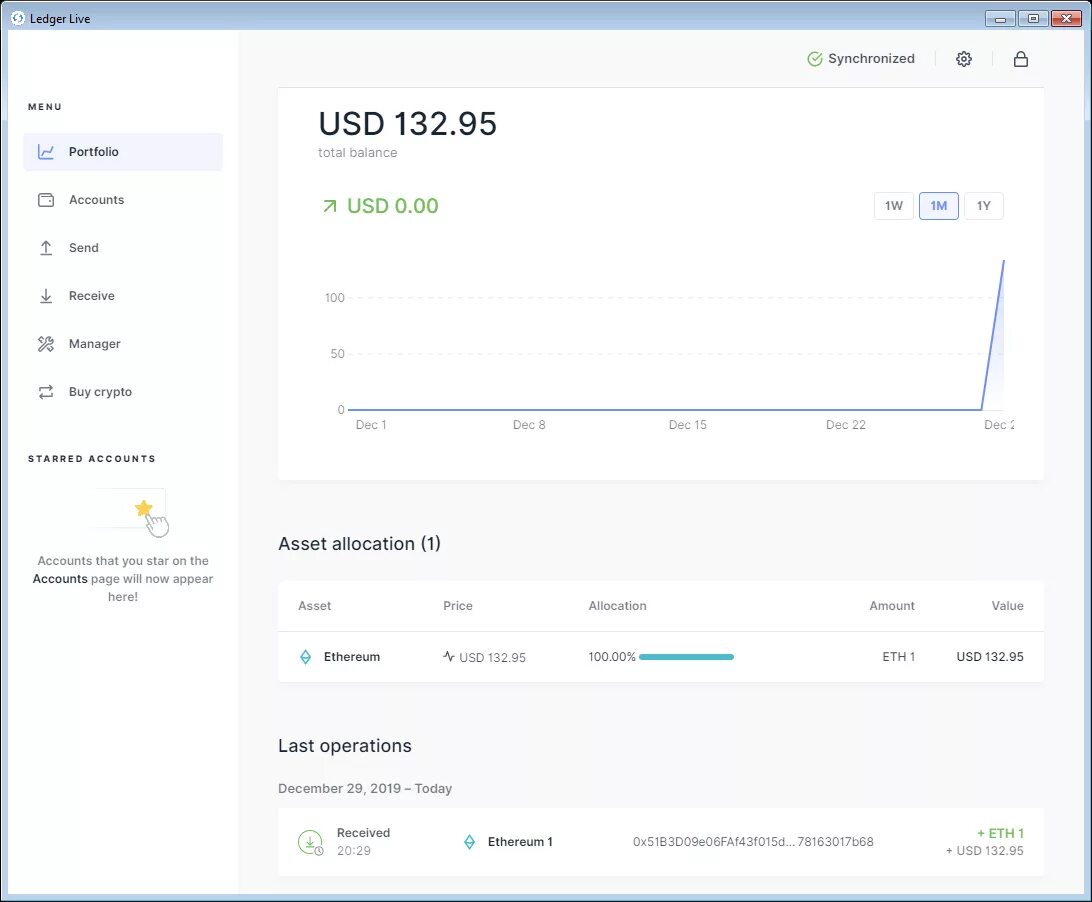Open the Received Ethereum 1 operation
Viewport: 1092px width, 902px height.
661,842
